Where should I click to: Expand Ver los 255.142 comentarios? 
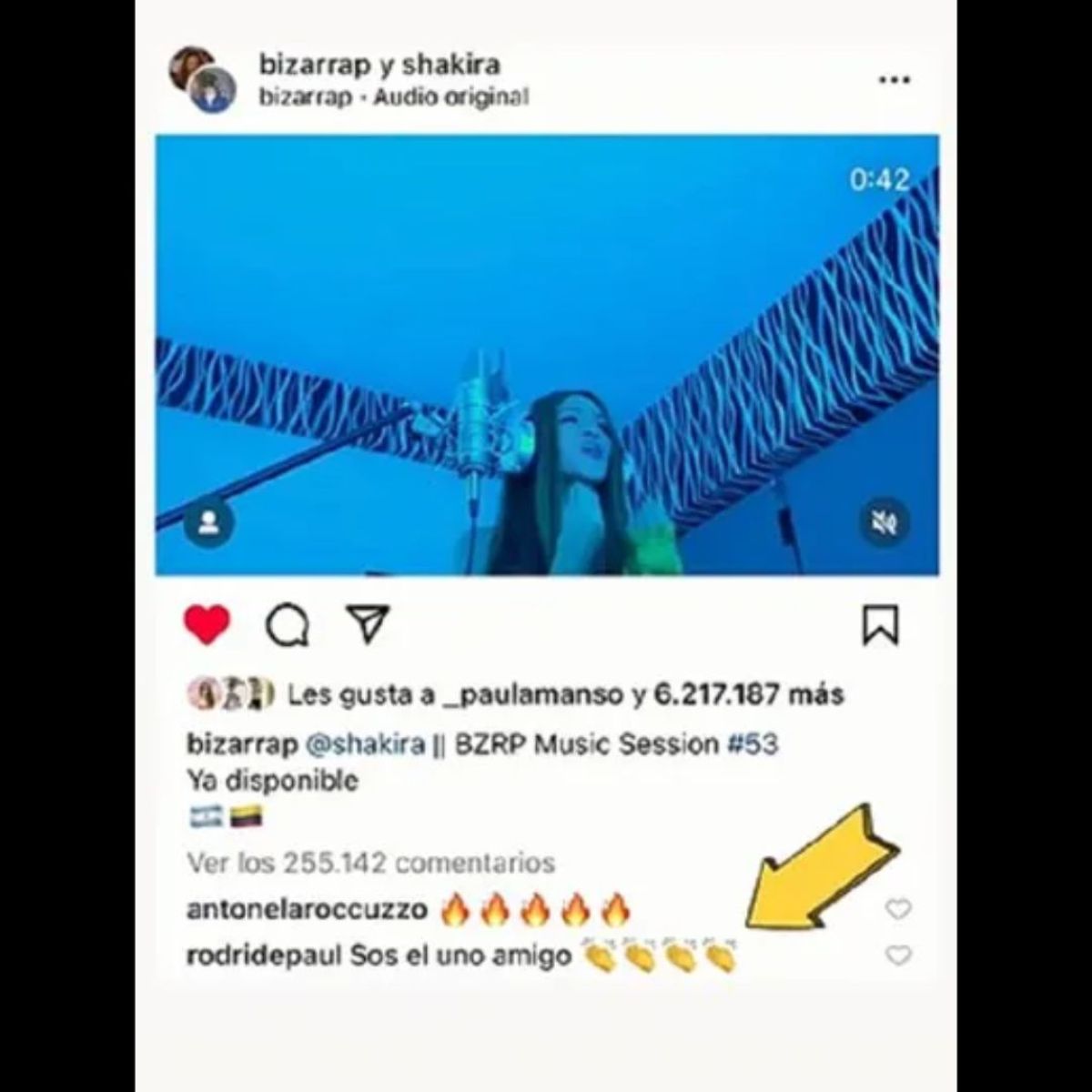point(370,862)
